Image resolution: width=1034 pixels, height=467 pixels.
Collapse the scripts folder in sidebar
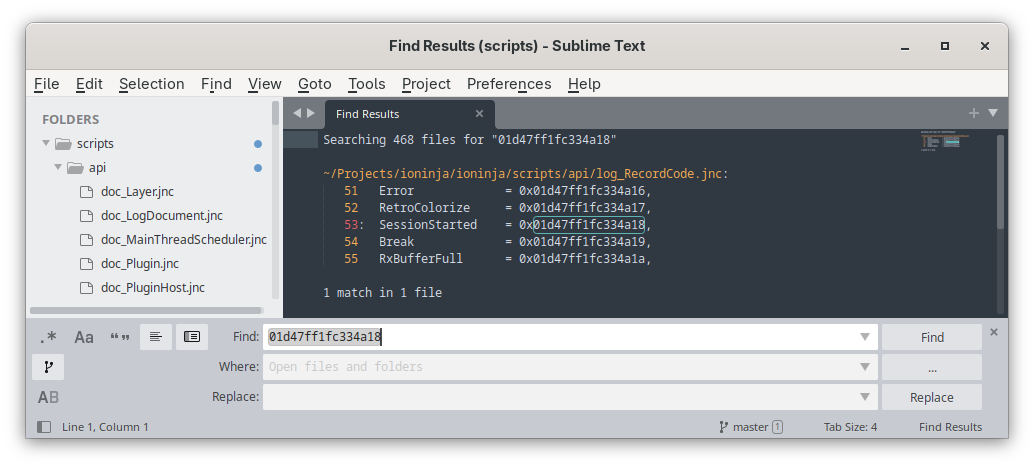click(46, 143)
